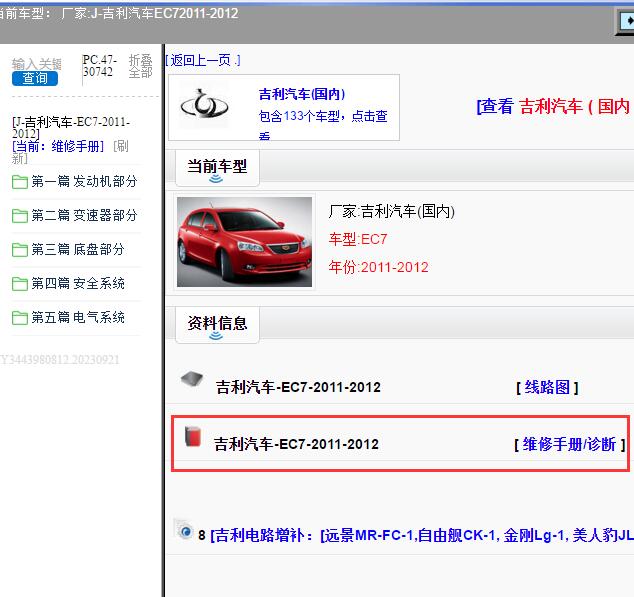
Task: Click the 车型:EC7 model text
Action: (358, 239)
